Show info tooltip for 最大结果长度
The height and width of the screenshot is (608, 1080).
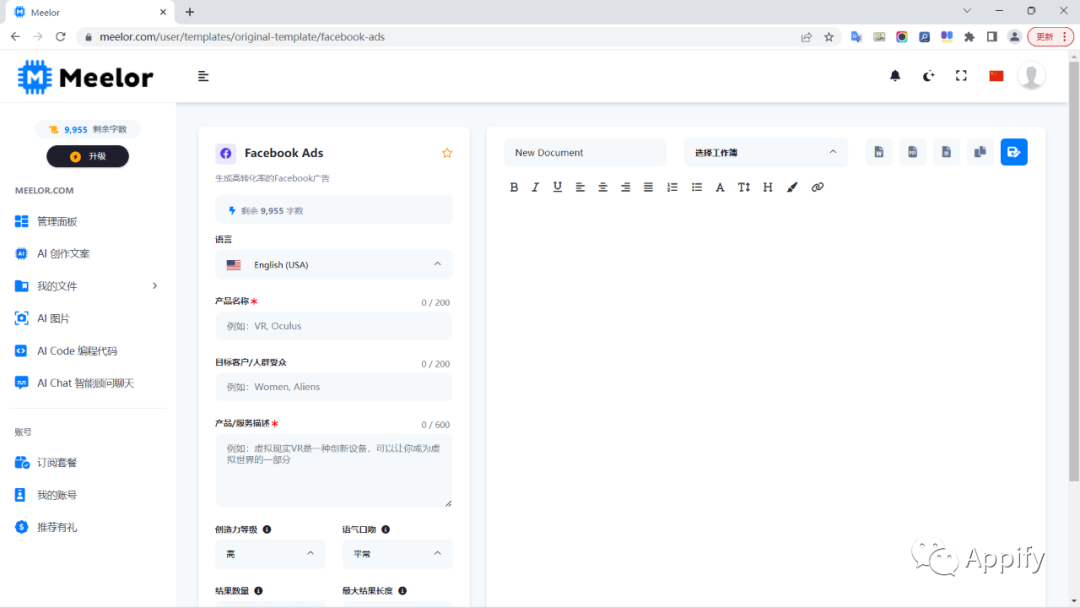click(402, 591)
